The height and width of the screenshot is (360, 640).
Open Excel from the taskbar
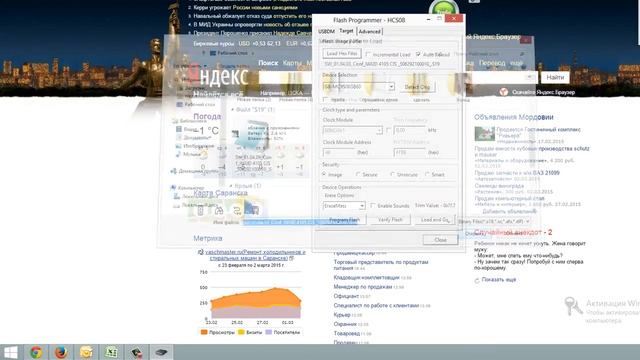111,352
